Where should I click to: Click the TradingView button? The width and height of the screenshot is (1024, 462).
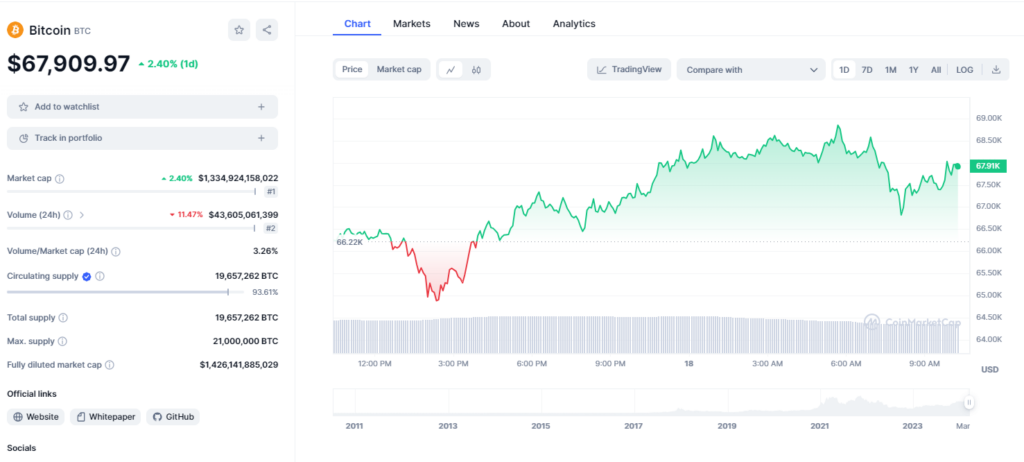[x=628, y=70]
